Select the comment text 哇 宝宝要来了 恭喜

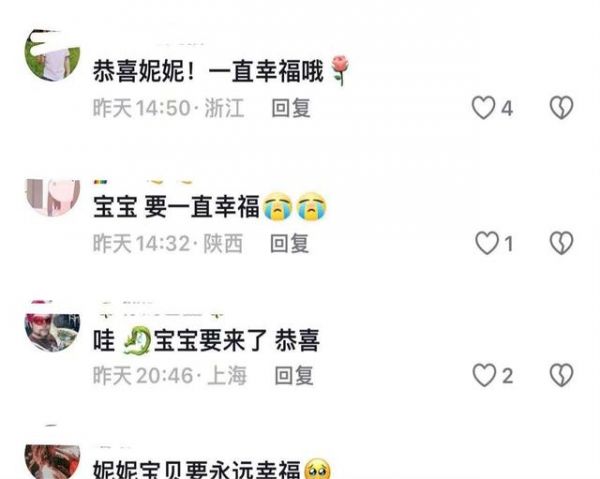206,340
